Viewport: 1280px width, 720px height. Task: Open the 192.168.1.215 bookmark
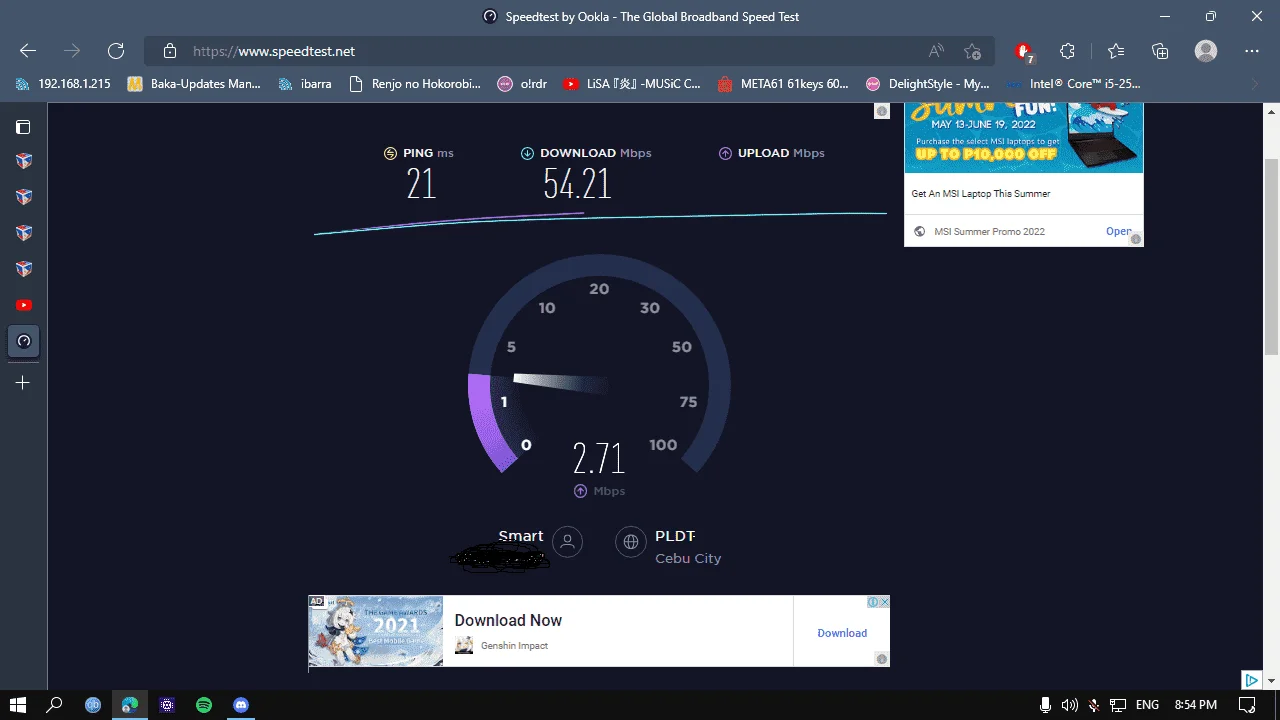pos(63,84)
